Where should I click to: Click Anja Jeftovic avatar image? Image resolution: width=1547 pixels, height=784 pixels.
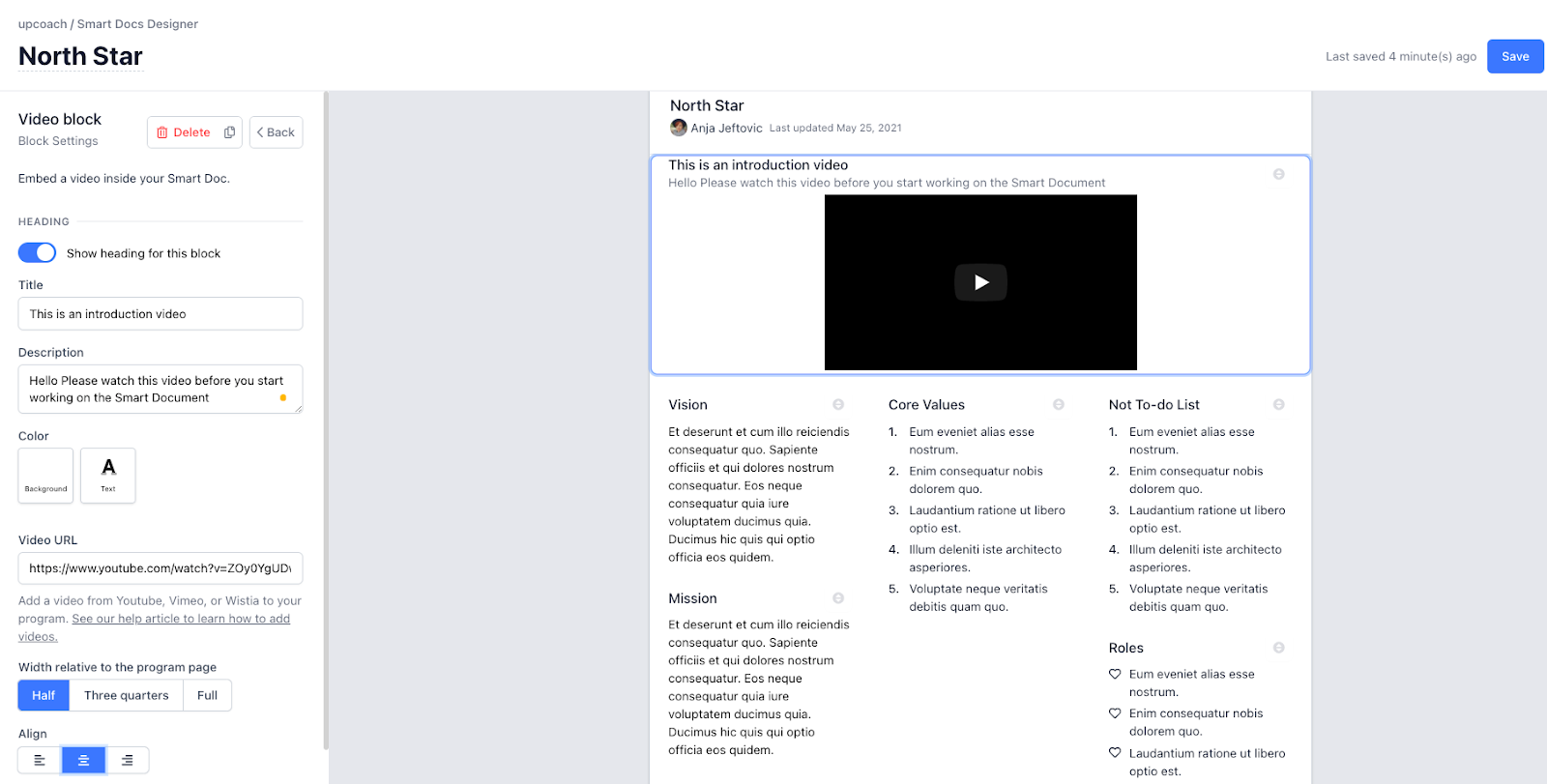(679, 128)
